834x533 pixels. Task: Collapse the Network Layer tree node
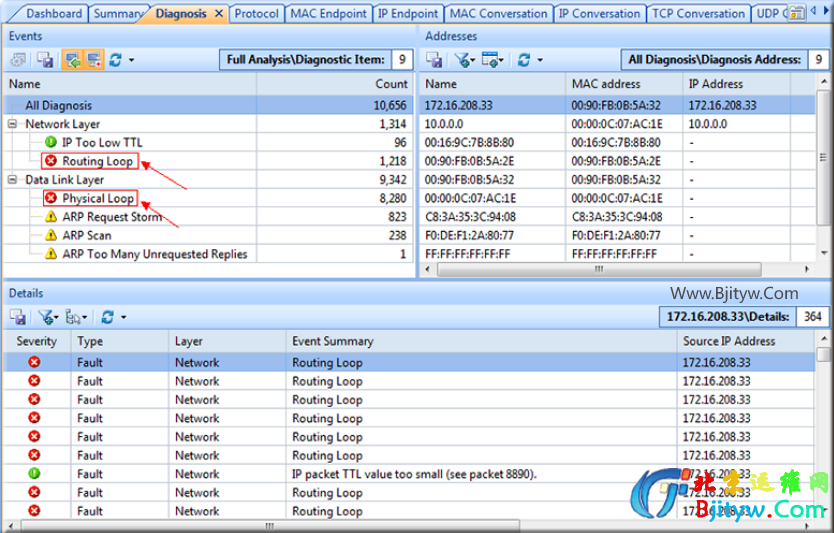point(13,125)
